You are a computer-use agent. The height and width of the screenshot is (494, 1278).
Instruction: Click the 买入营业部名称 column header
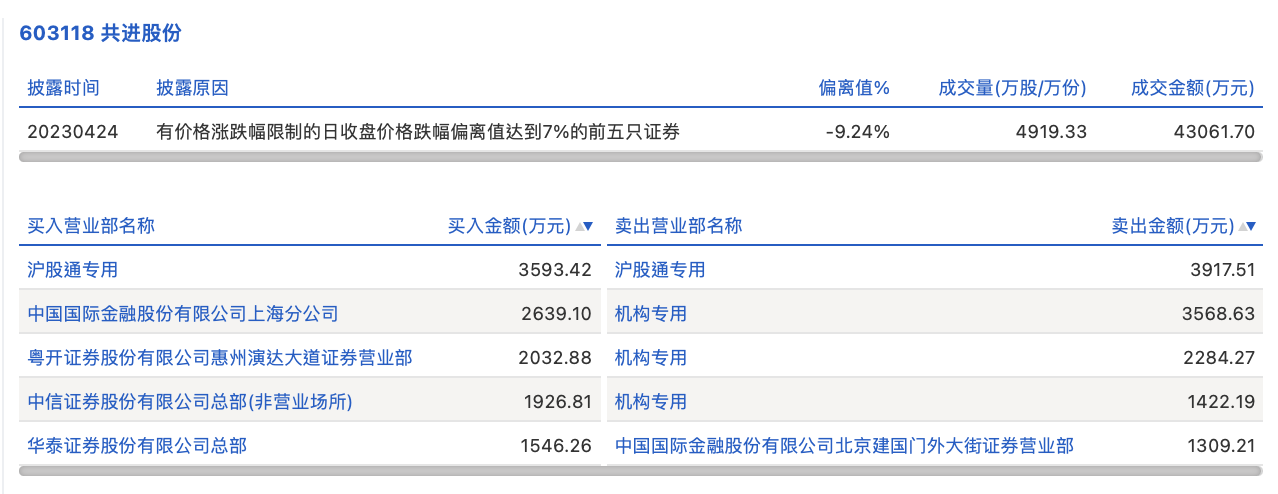click(x=91, y=226)
